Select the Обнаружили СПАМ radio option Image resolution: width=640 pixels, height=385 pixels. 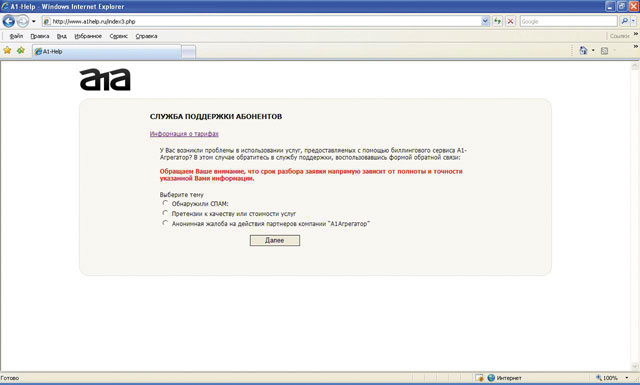[165, 203]
